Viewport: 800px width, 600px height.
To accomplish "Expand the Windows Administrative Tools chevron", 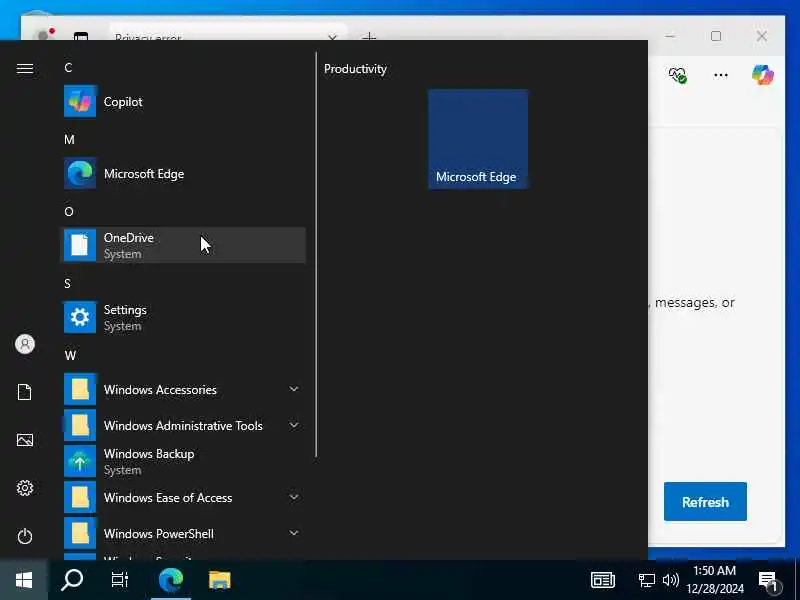I will point(294,425).
